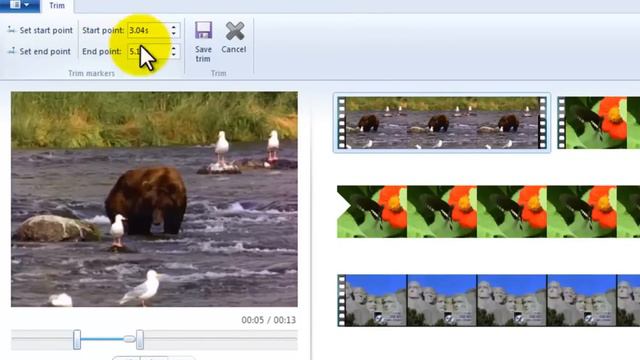Select the Mount Rushmore clip

coord(488,301)
